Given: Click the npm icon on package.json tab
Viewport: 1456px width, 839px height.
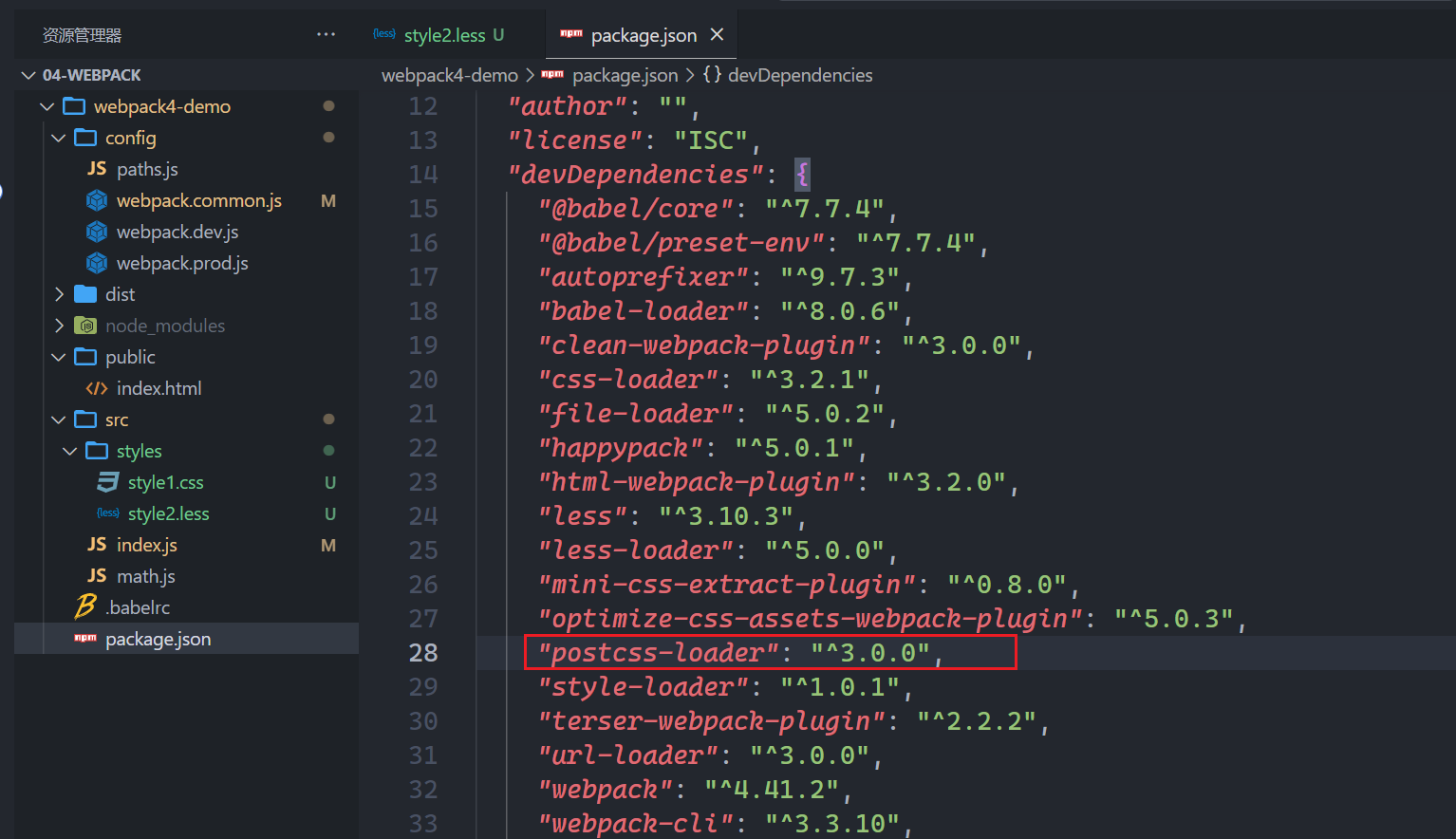Looking at the screenshot, I should (x=571, y=34).
